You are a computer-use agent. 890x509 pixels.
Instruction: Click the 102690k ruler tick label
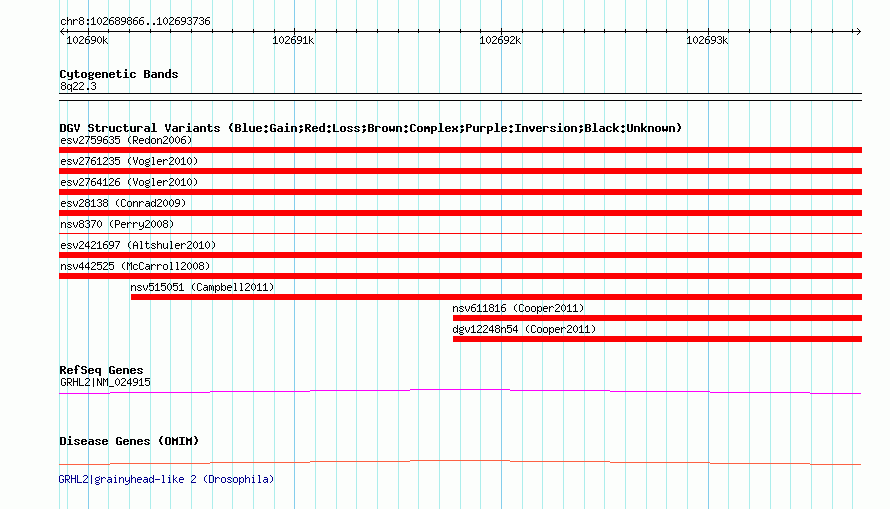87,40
